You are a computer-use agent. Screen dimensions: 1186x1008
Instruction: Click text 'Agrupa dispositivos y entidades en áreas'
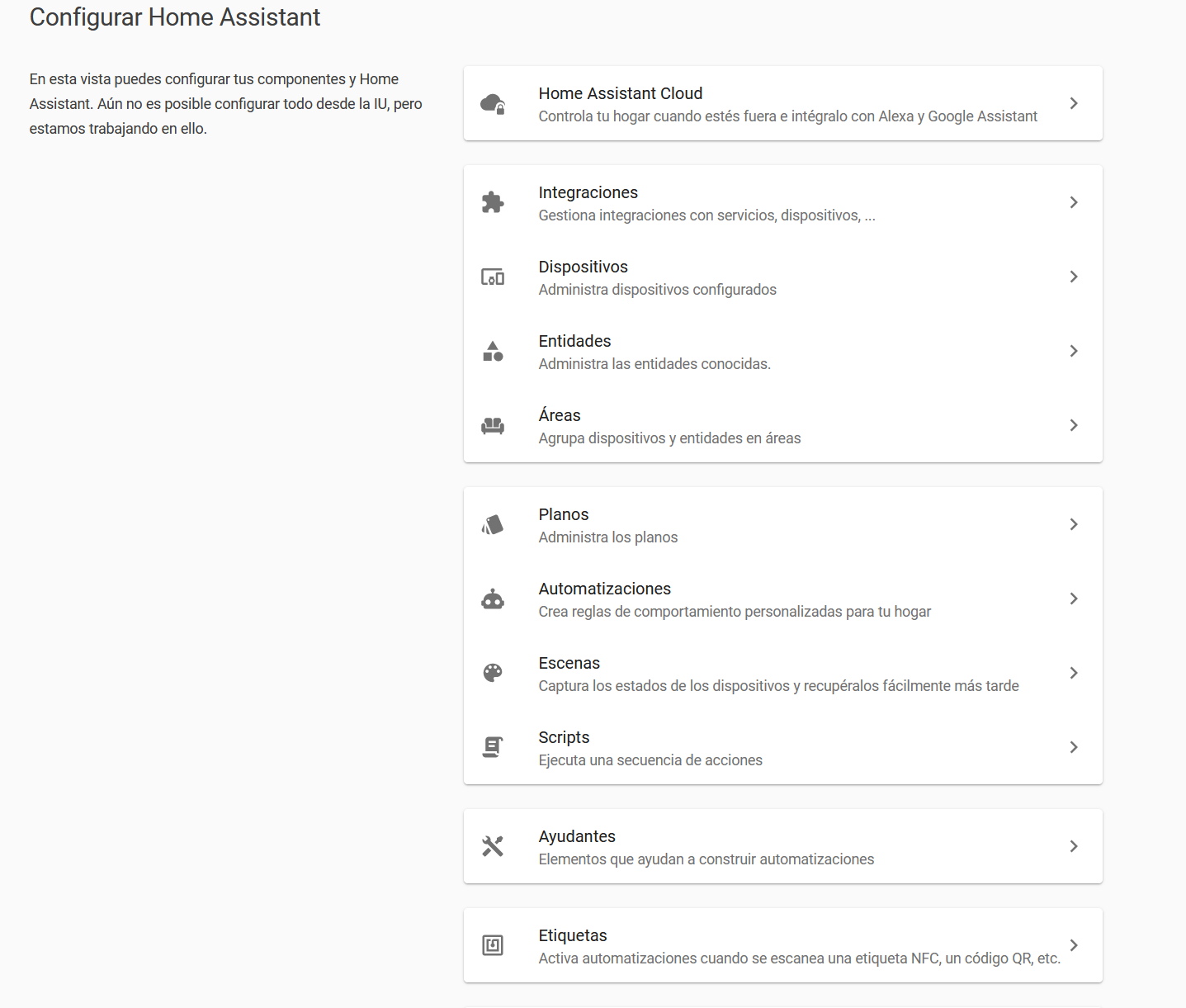point(670,438)
